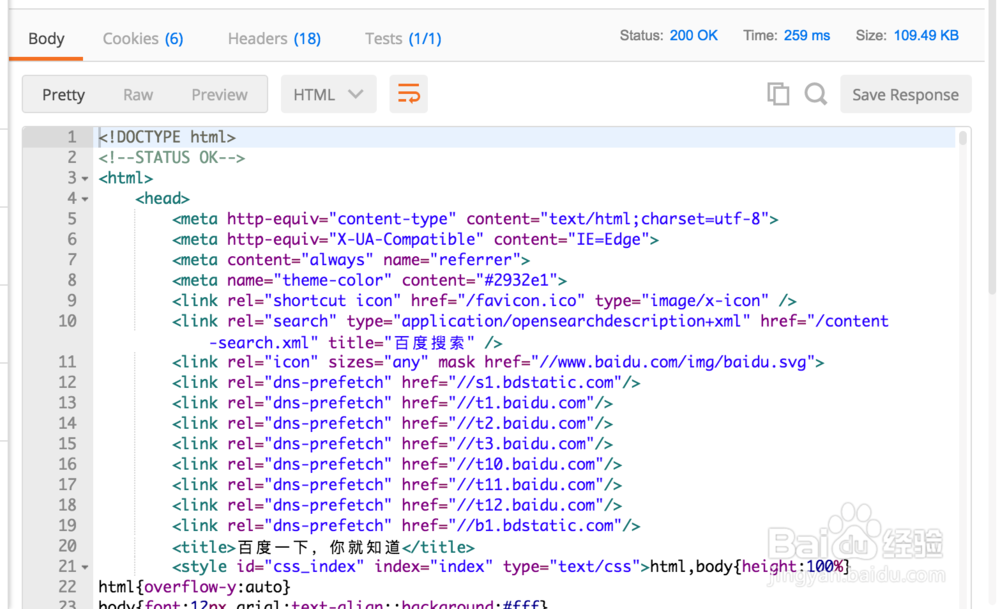Switch to the Body tab
1000x609 pixels.
[x=46, y=38]
